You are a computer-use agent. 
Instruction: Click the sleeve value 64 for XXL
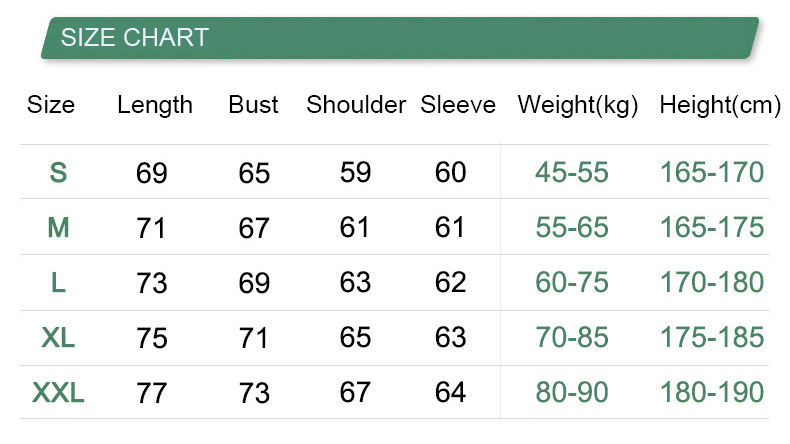[x=451, y=393]
